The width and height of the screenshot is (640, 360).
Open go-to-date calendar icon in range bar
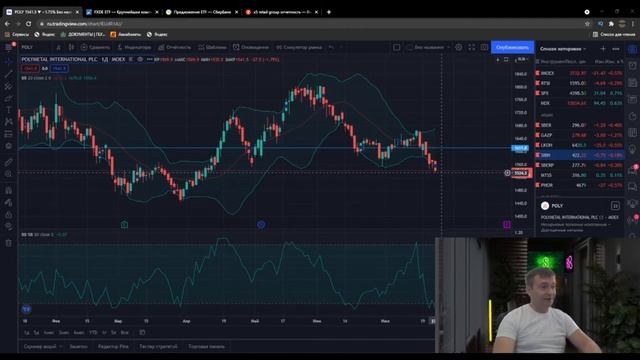click(142, 333)
